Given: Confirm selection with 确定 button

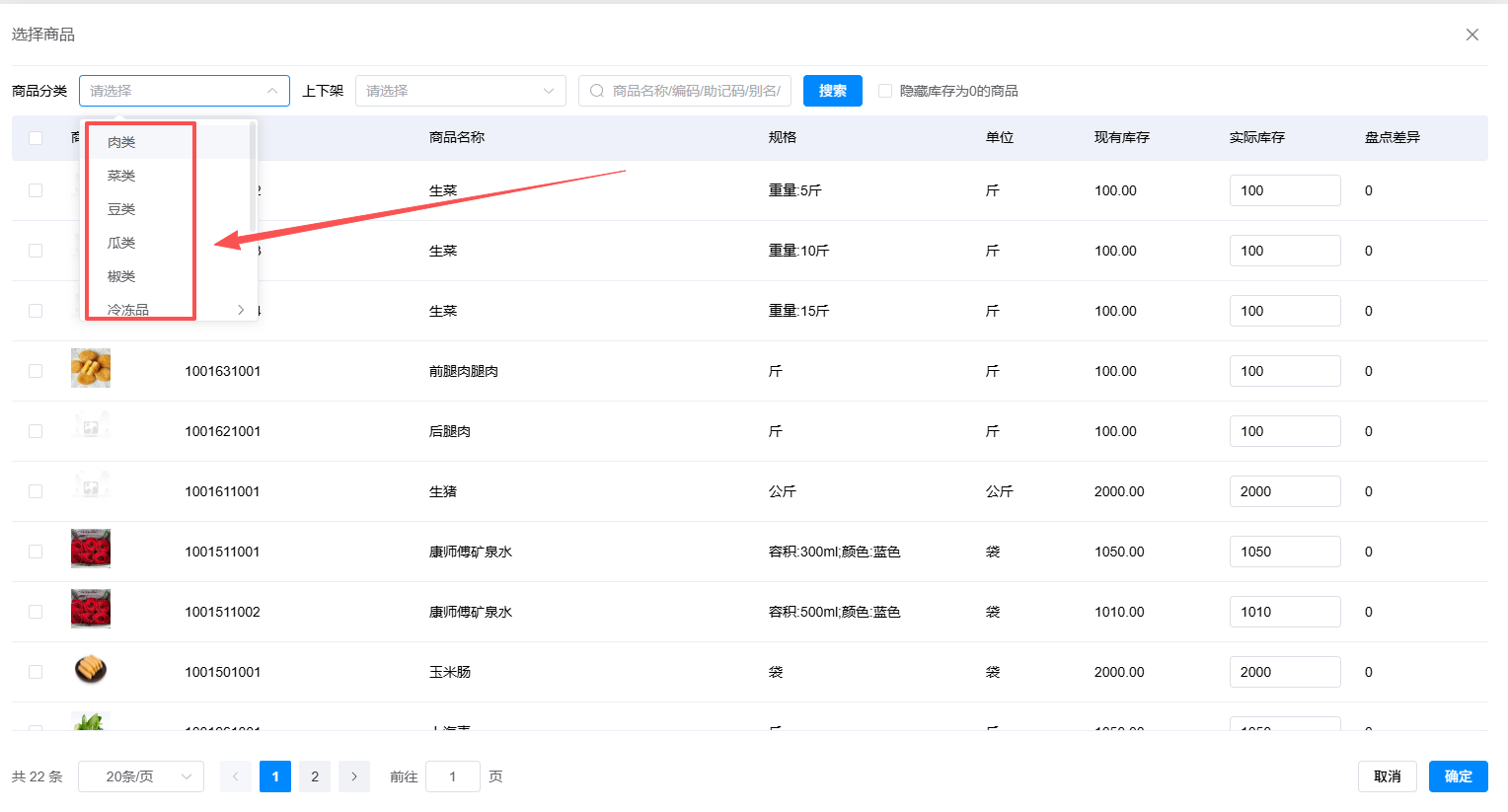Looking at the screenshot, I should 1459,776.
